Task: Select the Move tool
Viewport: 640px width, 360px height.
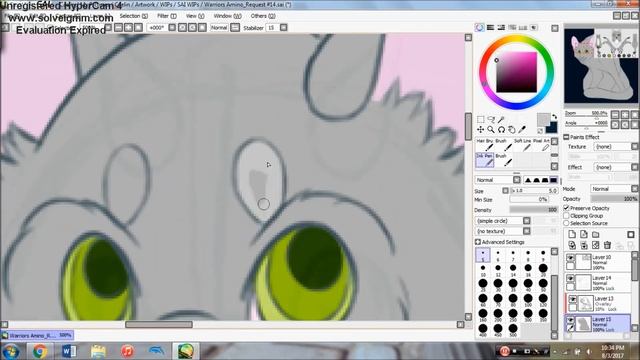Action: [x=480, y=130]
